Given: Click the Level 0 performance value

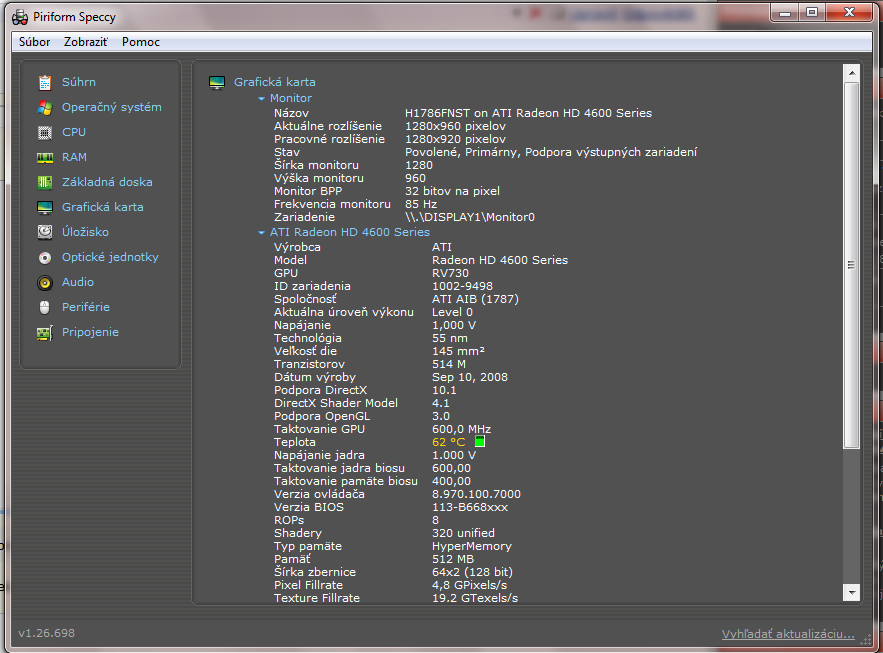Looking at the screenshot, I should 452,312.
